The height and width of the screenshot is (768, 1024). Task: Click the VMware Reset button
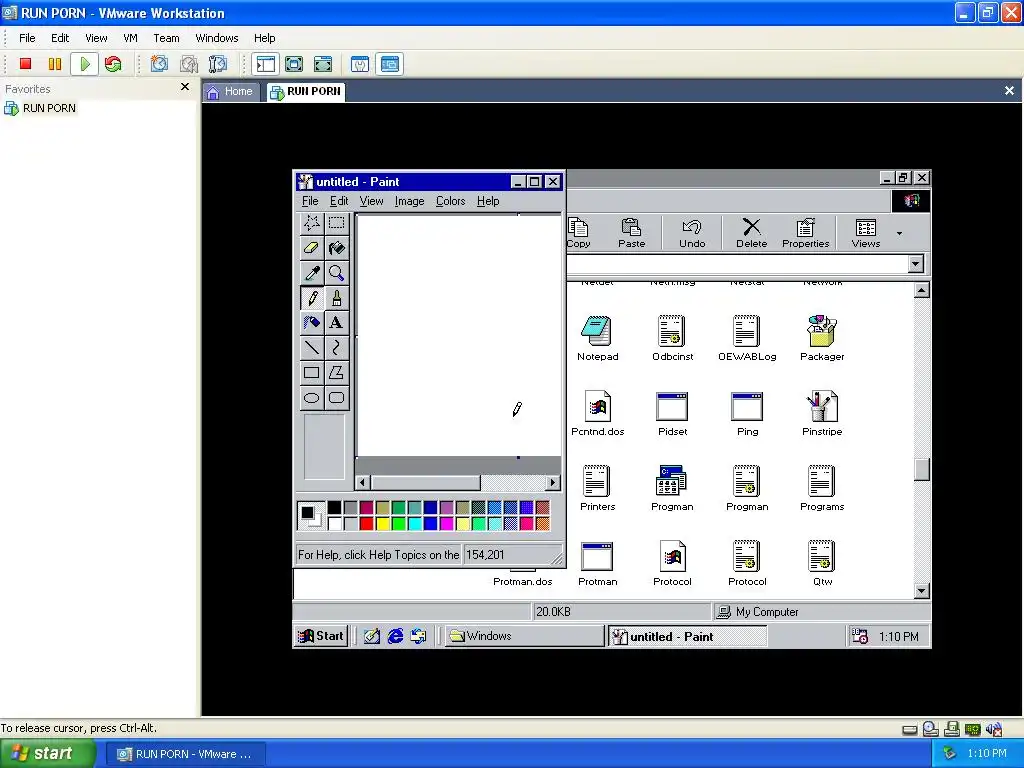point(113,64)
